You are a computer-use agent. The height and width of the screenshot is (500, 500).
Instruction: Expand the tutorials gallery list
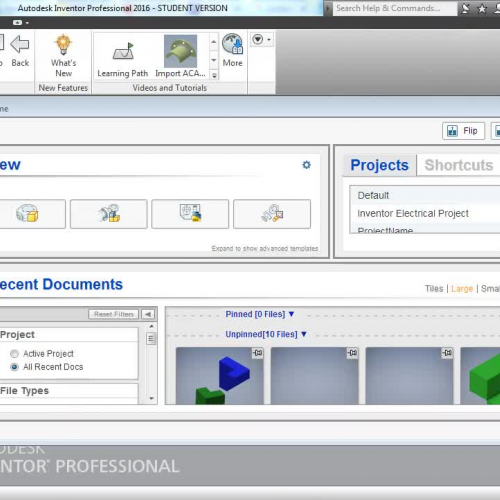point(214,75)
